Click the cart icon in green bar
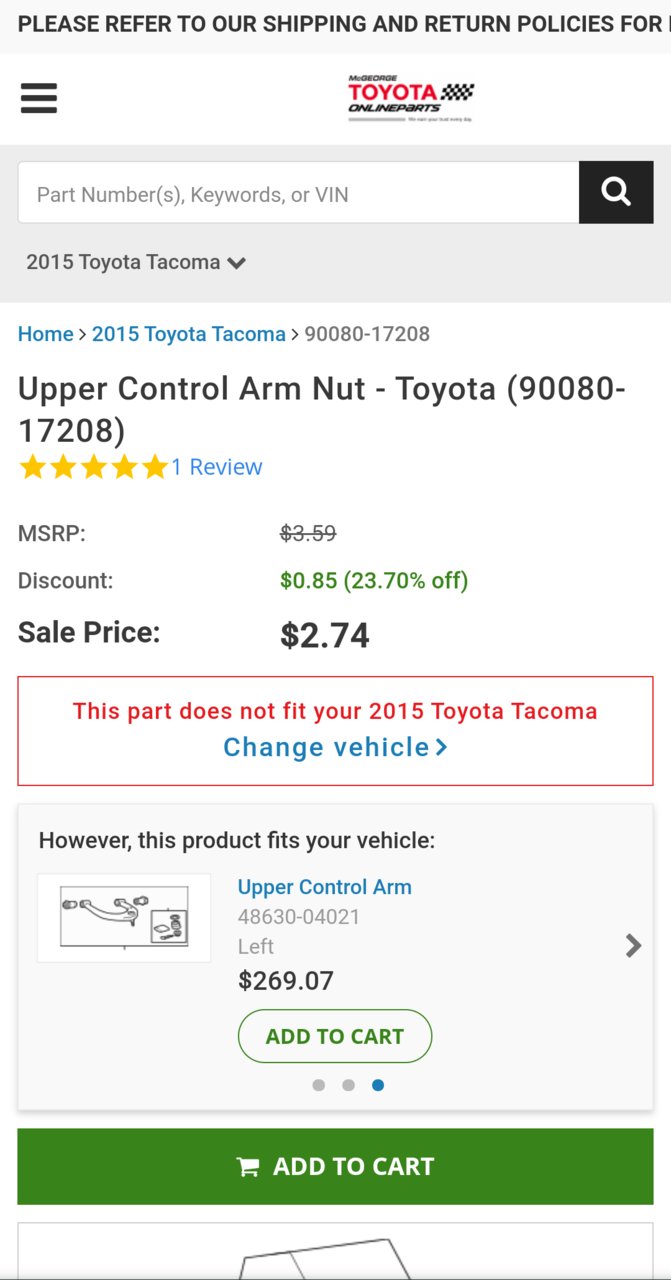Viewport: 671px width, 1280px height. point(248,1167)
